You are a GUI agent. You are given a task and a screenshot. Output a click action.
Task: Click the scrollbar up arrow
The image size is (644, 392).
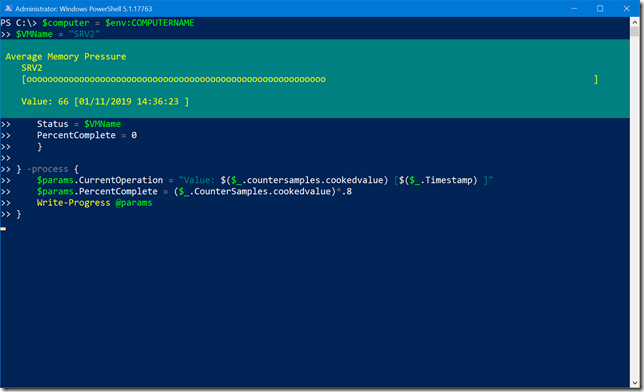[x=635, y=22]
